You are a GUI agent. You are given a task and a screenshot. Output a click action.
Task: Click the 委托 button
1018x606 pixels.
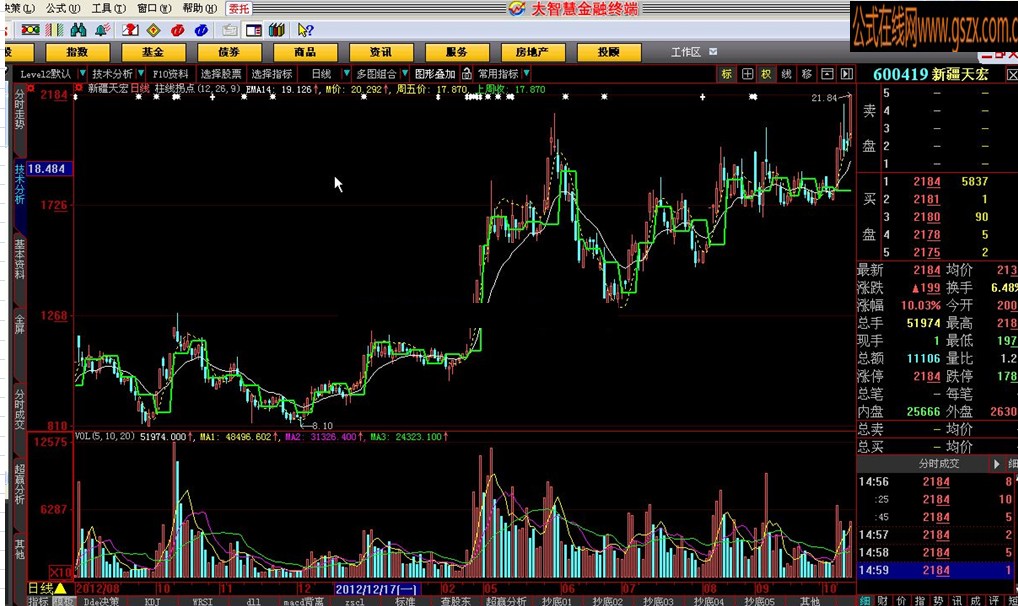point(238,8)
